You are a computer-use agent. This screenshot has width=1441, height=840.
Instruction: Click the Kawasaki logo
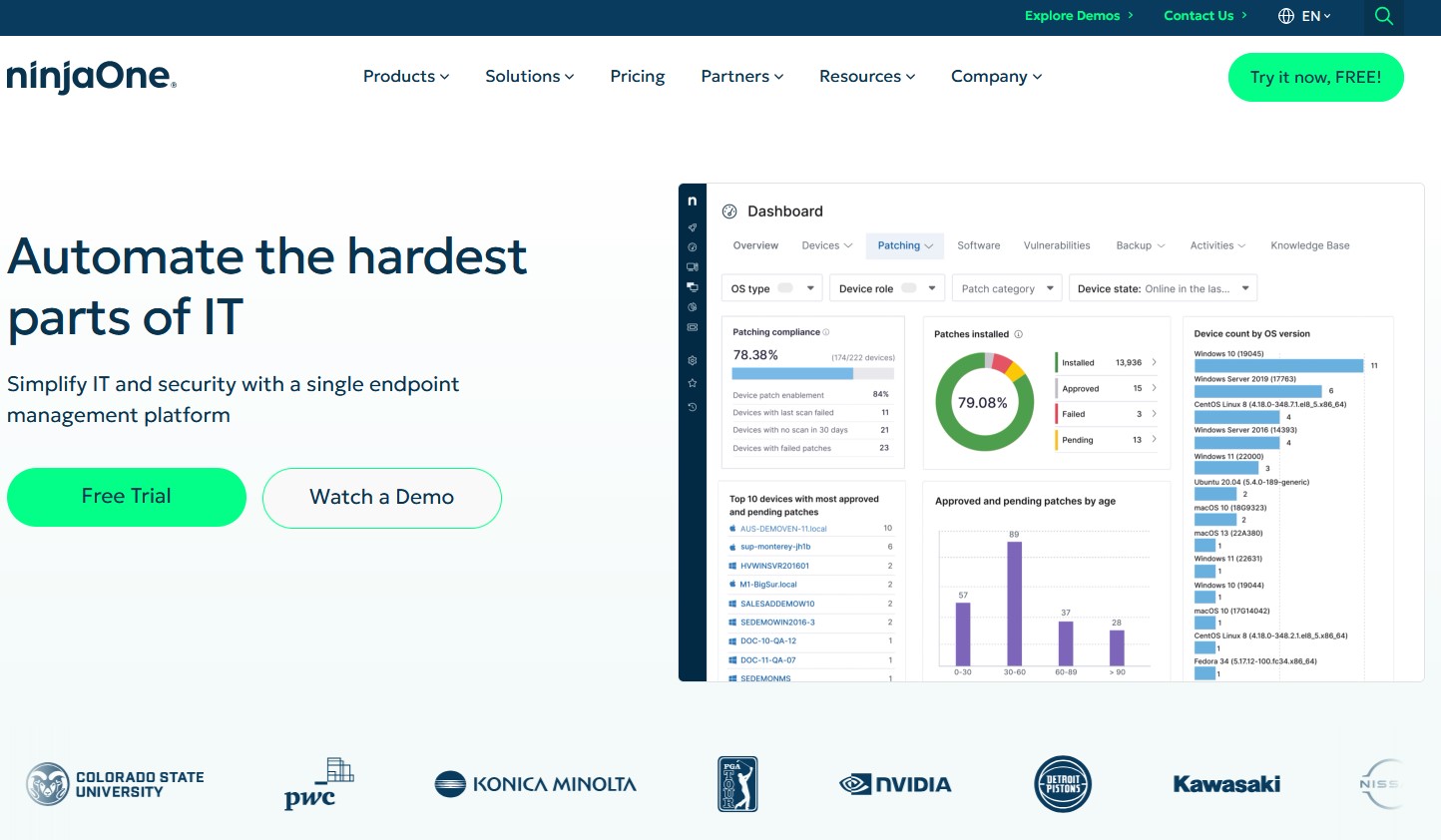pos(1226,784)
